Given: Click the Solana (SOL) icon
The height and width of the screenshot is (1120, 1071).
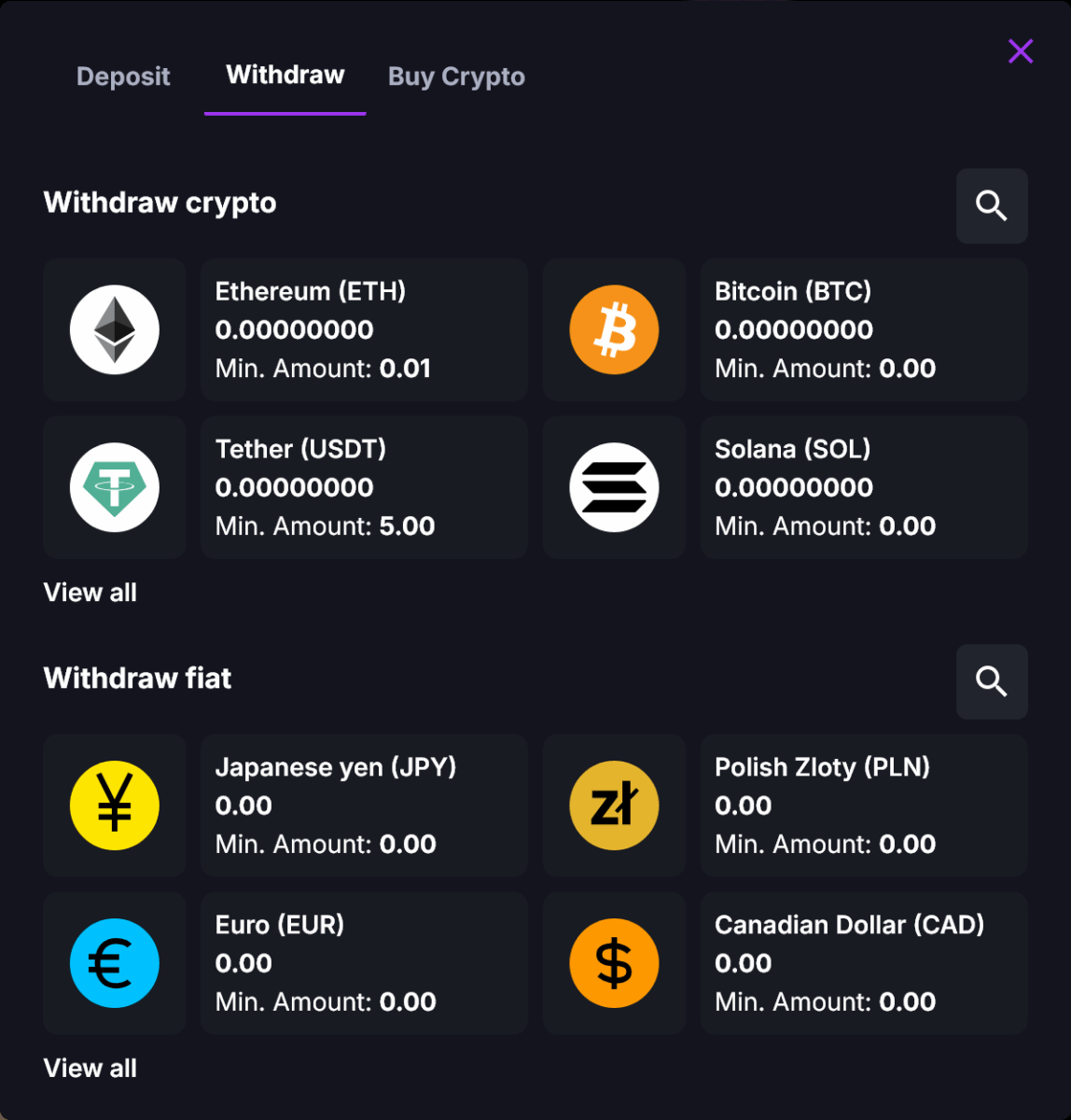Looking at the screenshot, I should (x=614, y=487).
